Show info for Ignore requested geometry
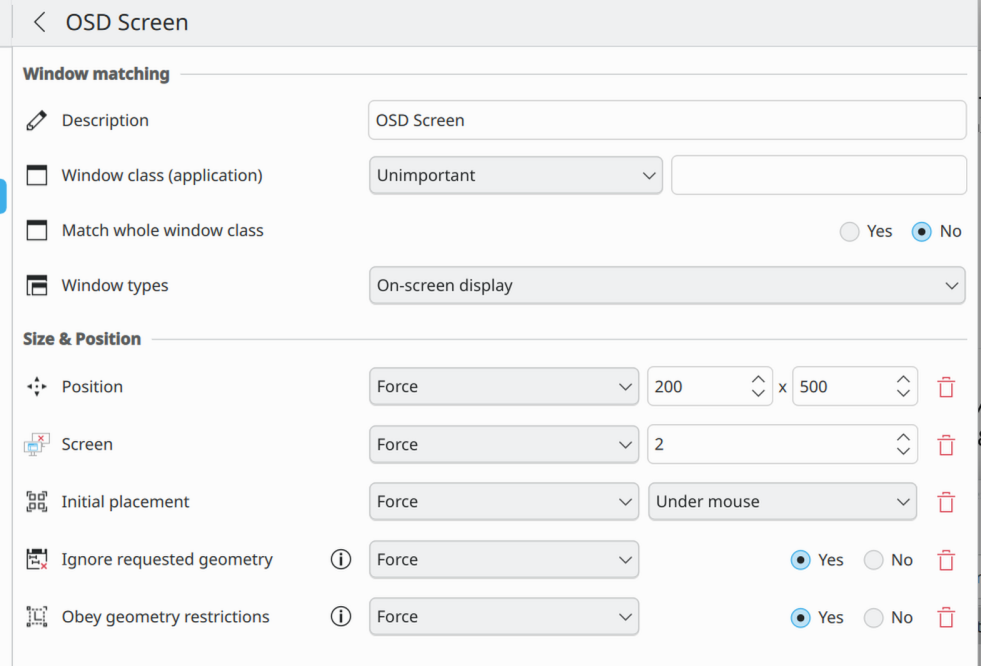 341,560
